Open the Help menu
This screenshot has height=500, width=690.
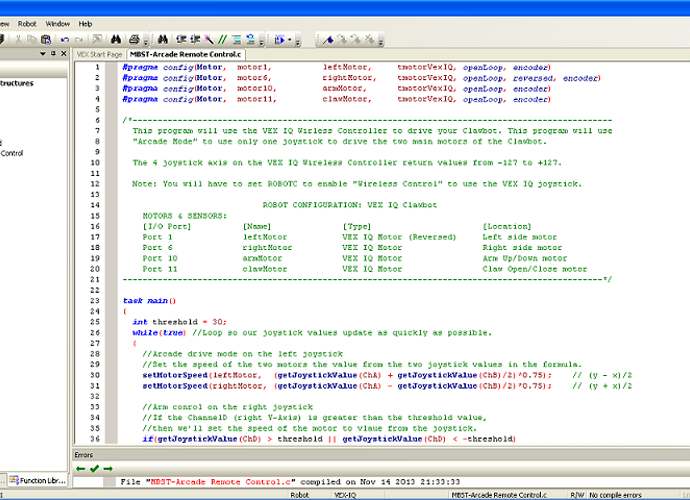coord(85,24)
